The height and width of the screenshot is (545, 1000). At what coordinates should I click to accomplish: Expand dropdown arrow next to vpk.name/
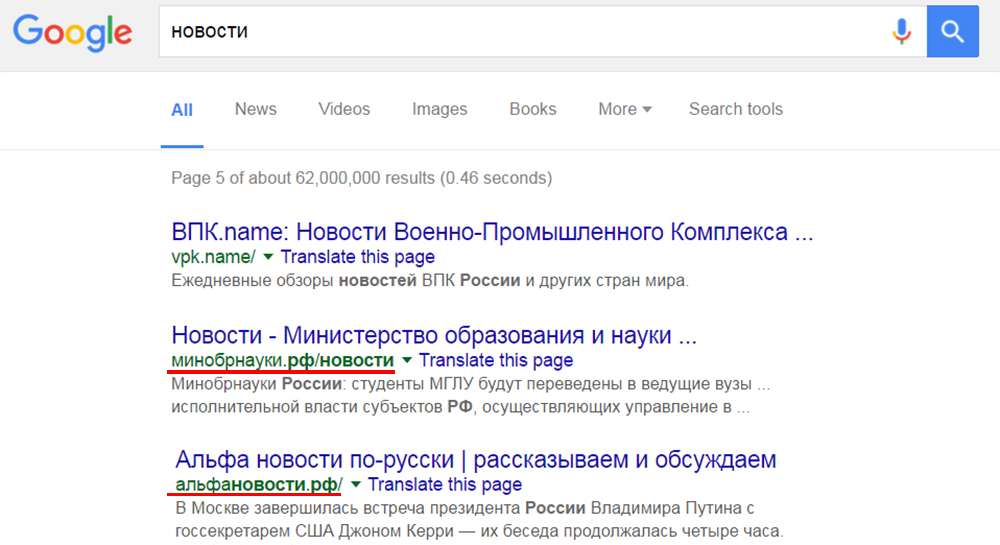tap(268, 257)
